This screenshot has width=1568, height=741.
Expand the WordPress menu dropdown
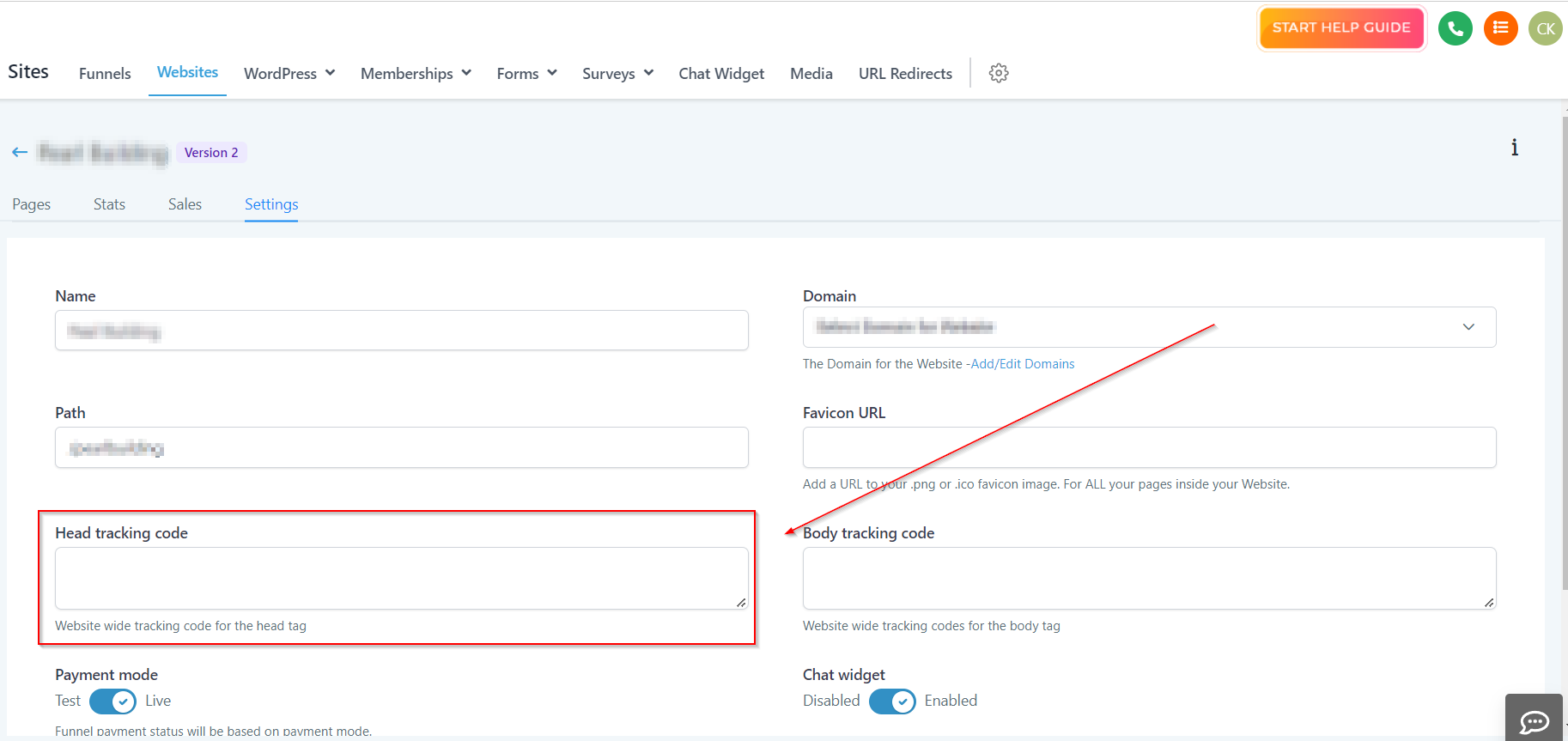[x=289, y=74]
